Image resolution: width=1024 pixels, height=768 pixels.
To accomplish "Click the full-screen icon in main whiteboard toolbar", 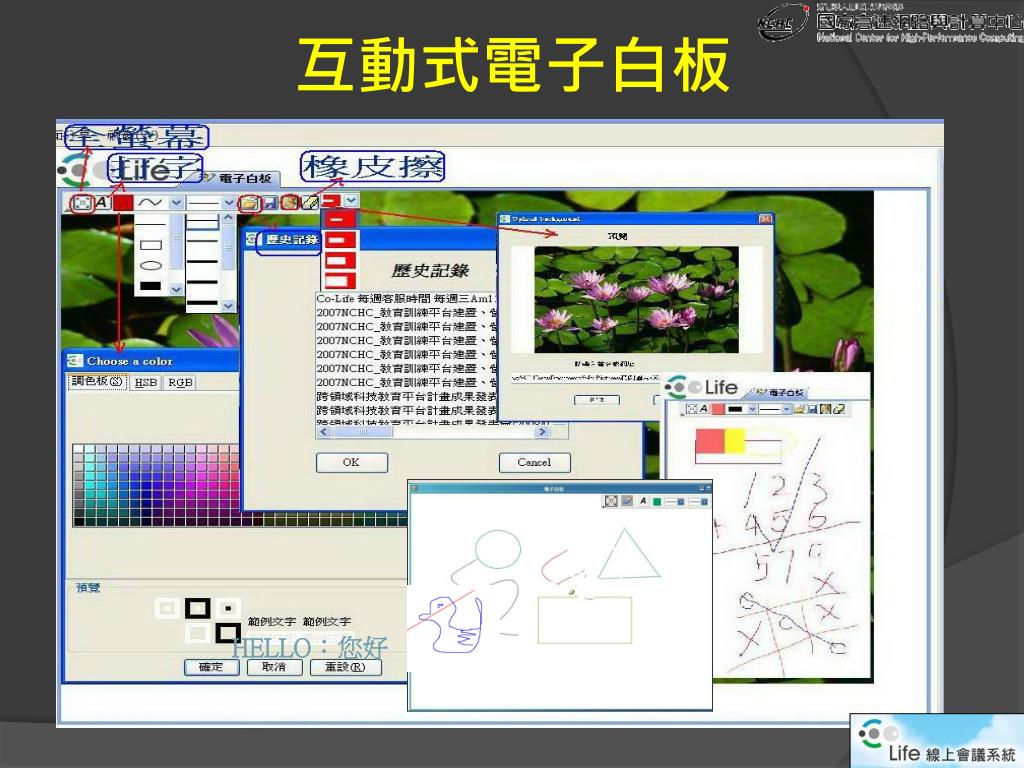I will (x=82, y=203).
